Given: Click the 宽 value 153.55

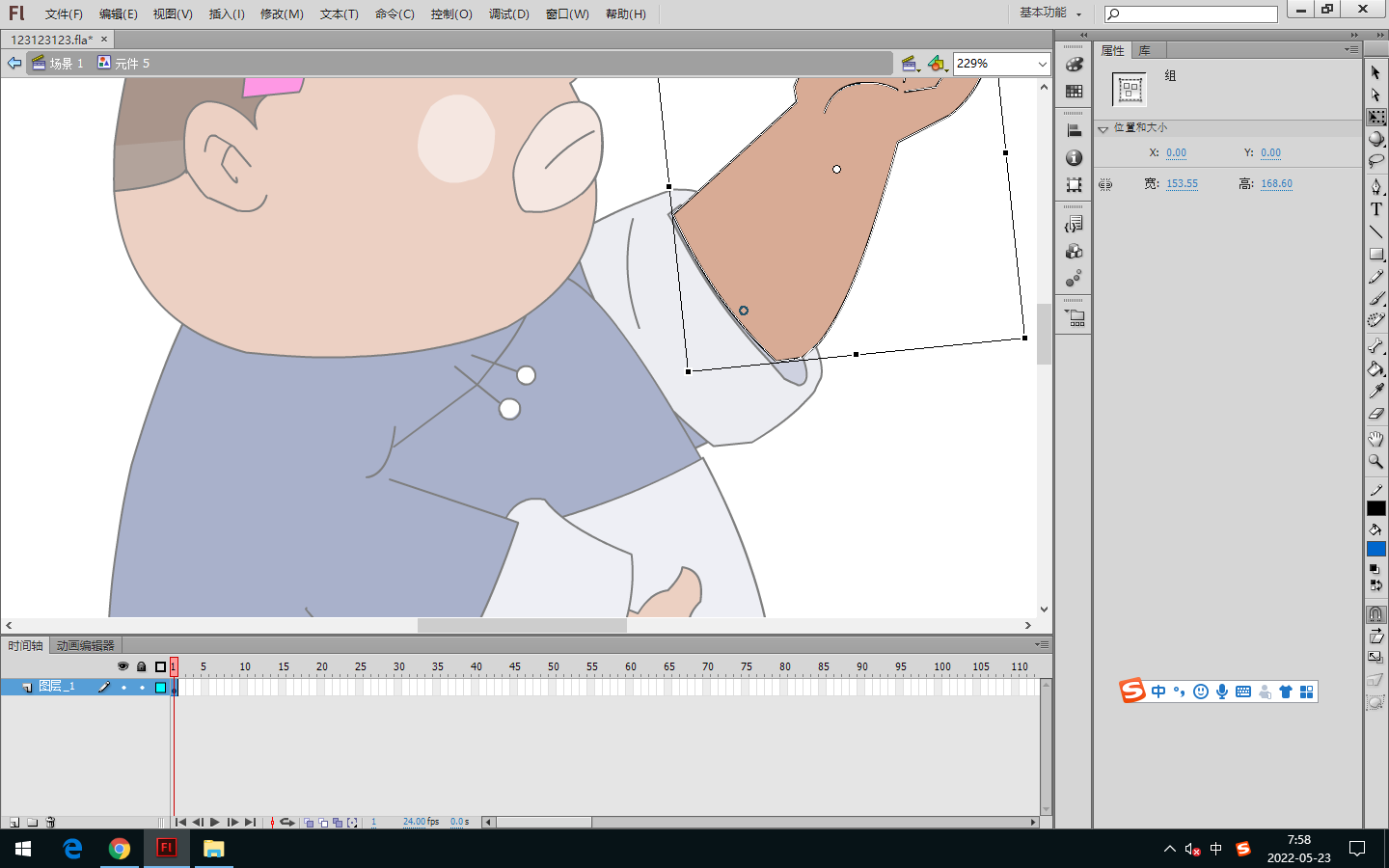Looking at the screenshot, I should click(x=1182, y=184).
